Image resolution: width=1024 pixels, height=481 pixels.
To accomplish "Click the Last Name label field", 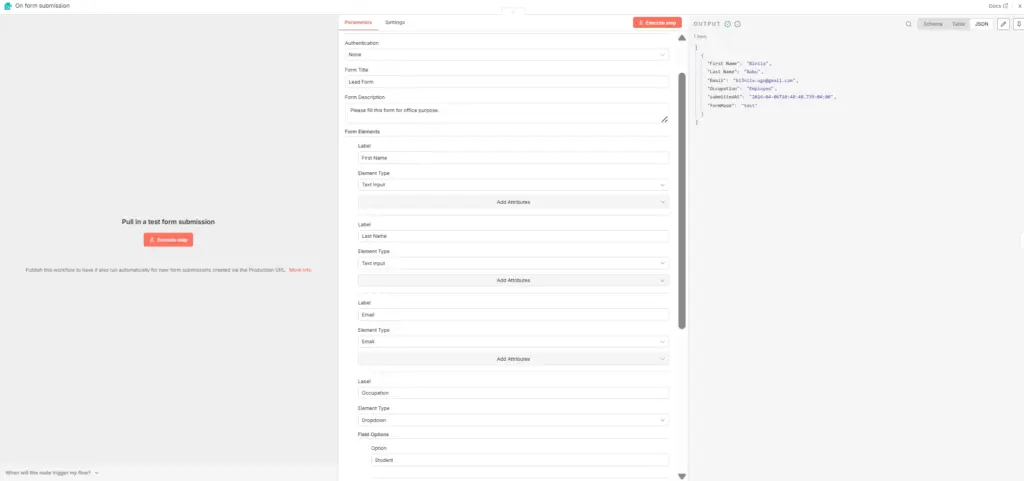I will coord(513,236).
